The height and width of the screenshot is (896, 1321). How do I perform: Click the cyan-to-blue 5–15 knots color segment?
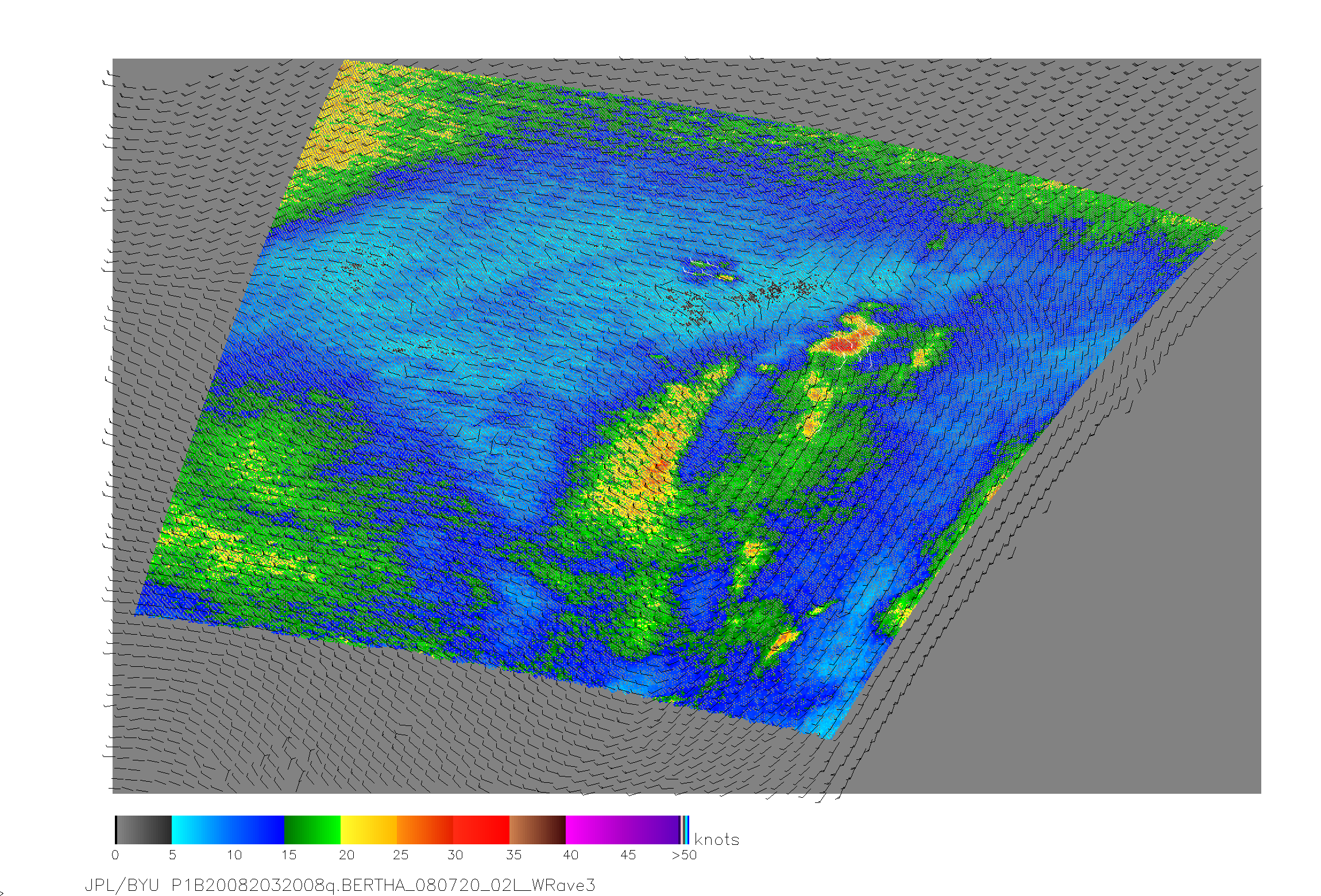pos(228,830)
